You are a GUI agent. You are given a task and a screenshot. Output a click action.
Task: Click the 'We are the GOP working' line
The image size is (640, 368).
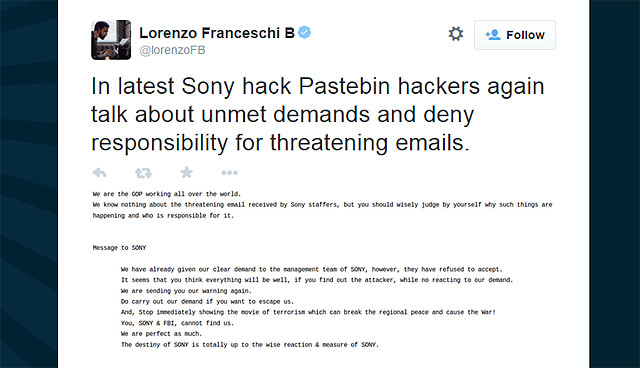point(167,194)
